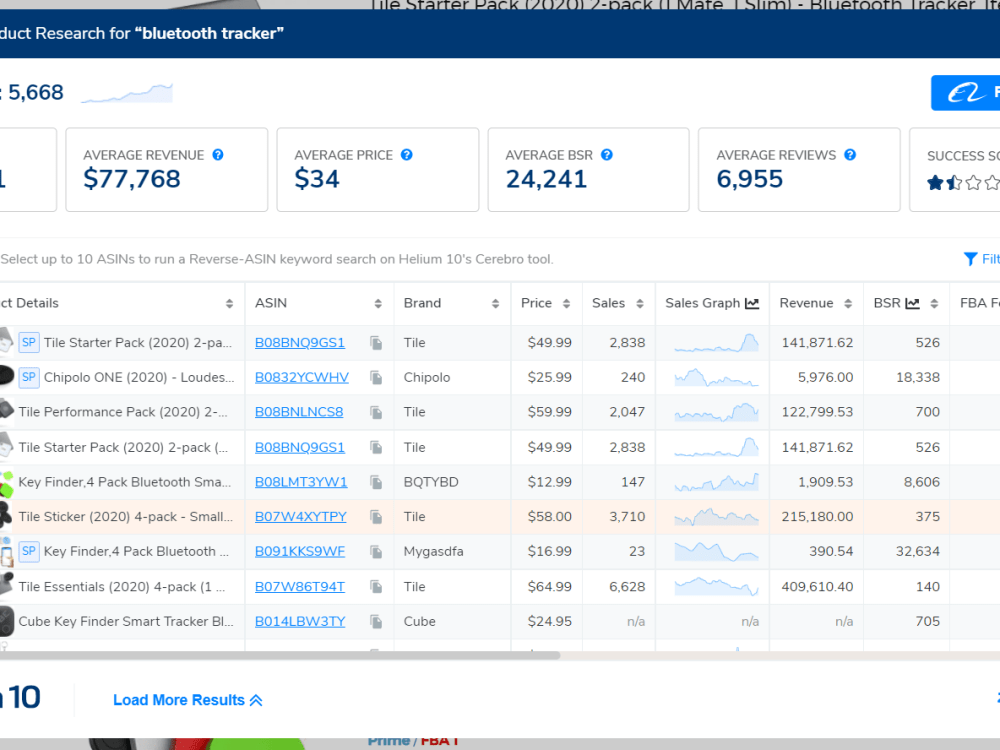Screen dimensions: 1000x750
Task: Click the Filter funnel icon
Action: [x=971, y=259]
